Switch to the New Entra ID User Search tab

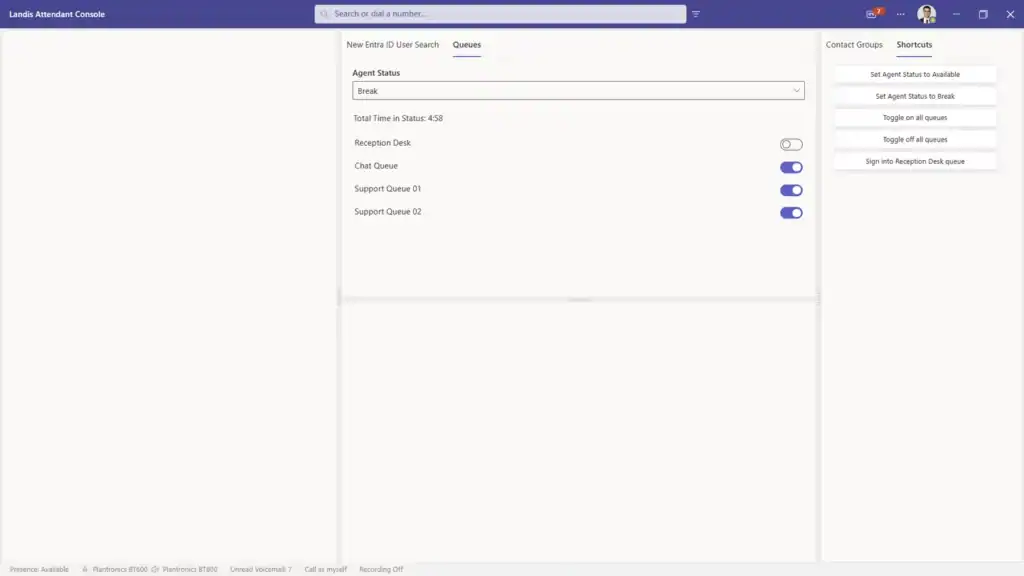pos(394,45)
